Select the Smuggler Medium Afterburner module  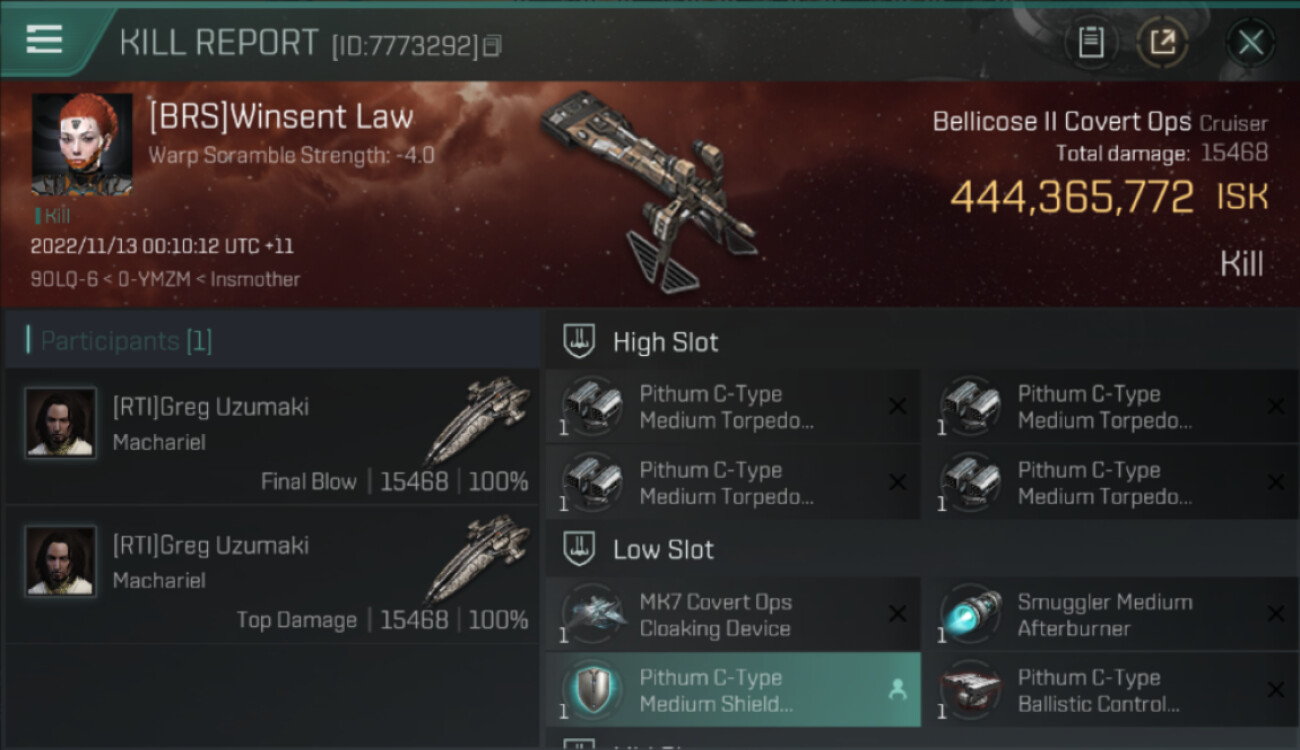(1111, 615)
